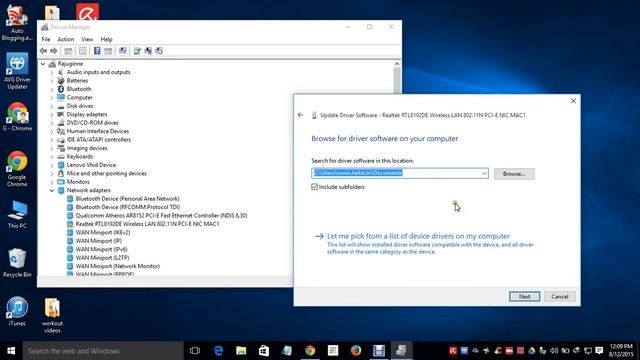The image size is (640, 360).
Task: Open This PC desktop icon
Action: (17, 214)
